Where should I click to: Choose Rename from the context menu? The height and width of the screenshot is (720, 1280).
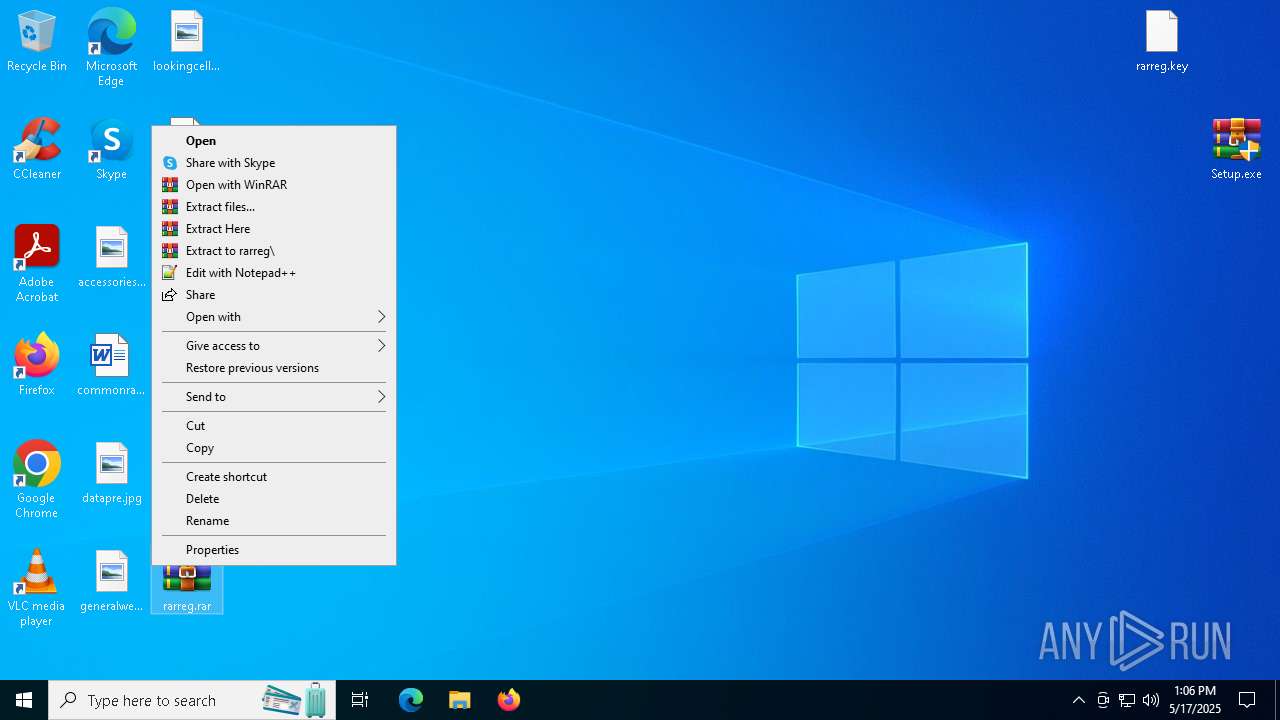coord(274,521)
